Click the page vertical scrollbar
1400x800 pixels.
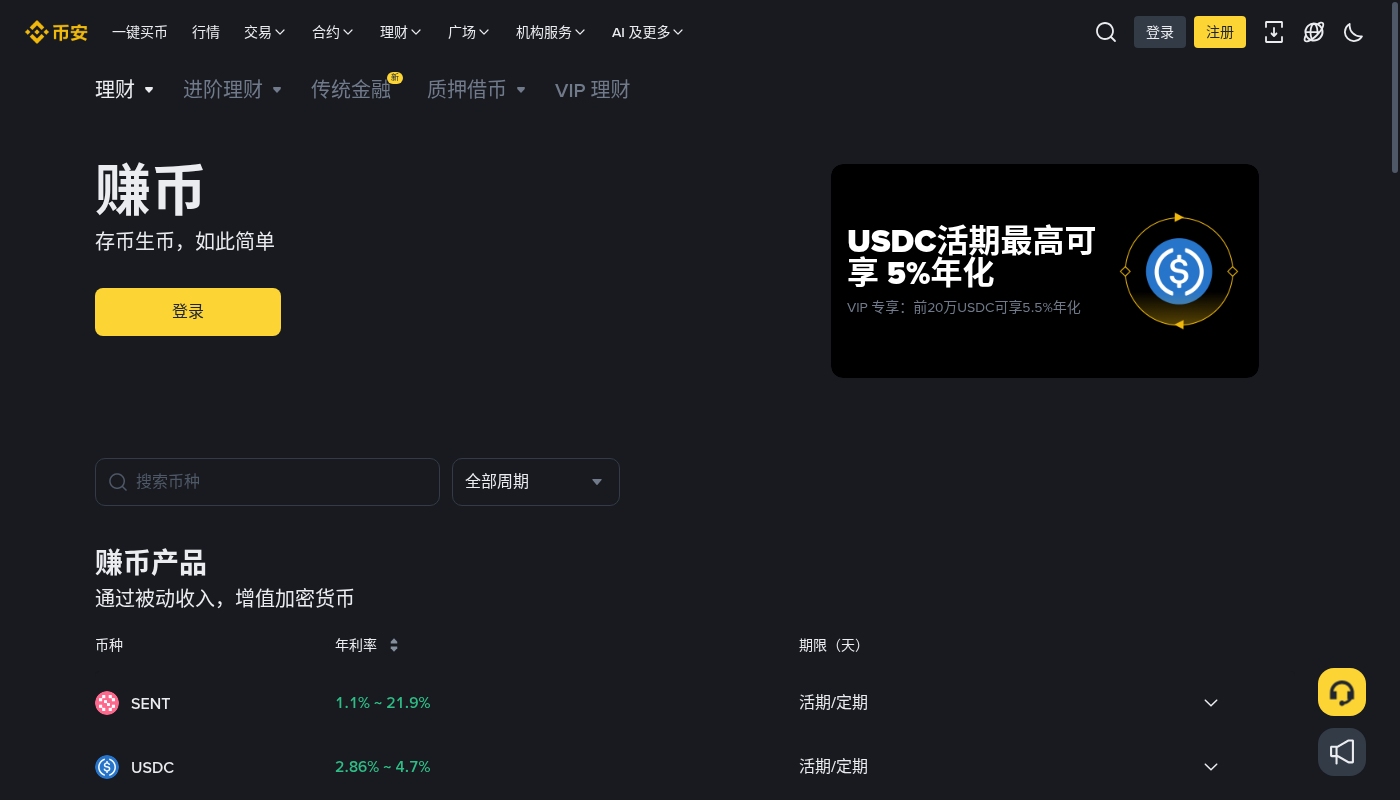[x=1395, y=90]
